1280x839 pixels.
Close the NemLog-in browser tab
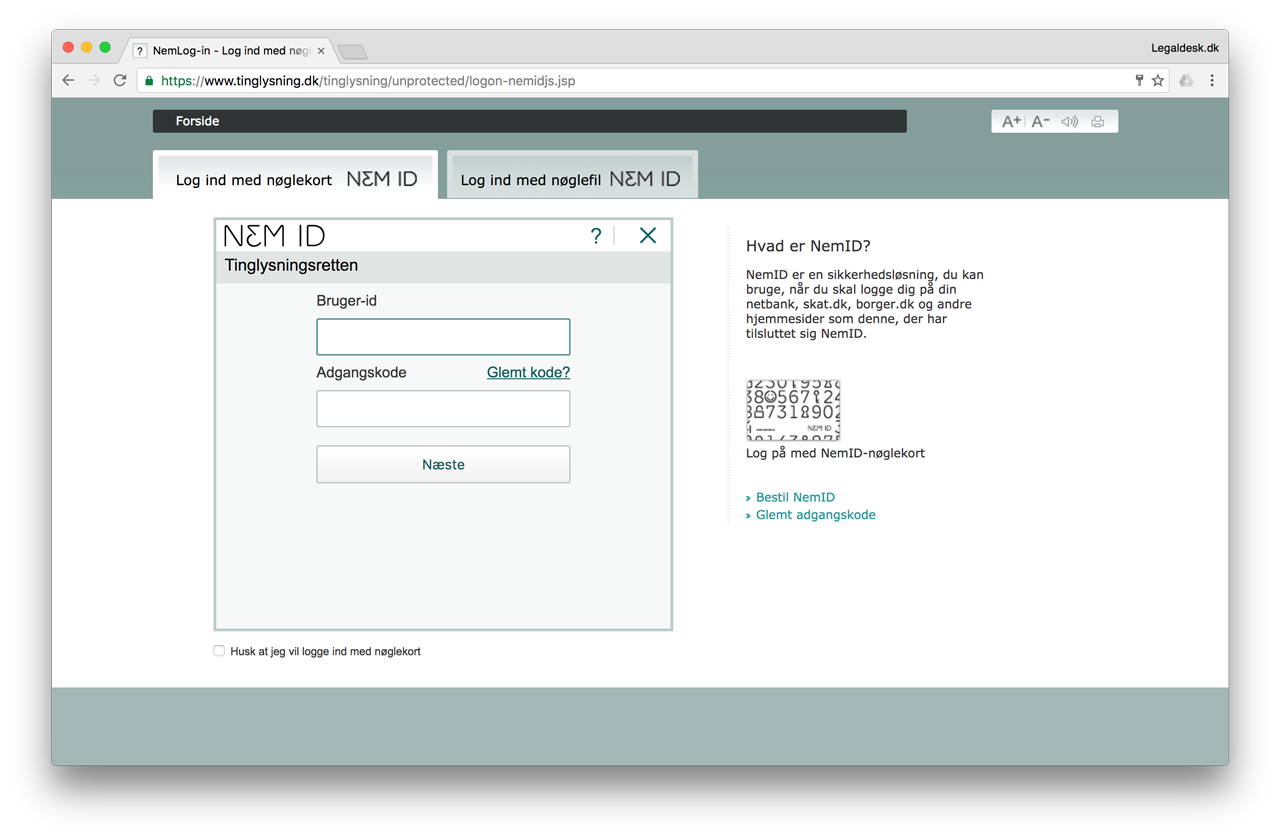click(x=321, y=50)
